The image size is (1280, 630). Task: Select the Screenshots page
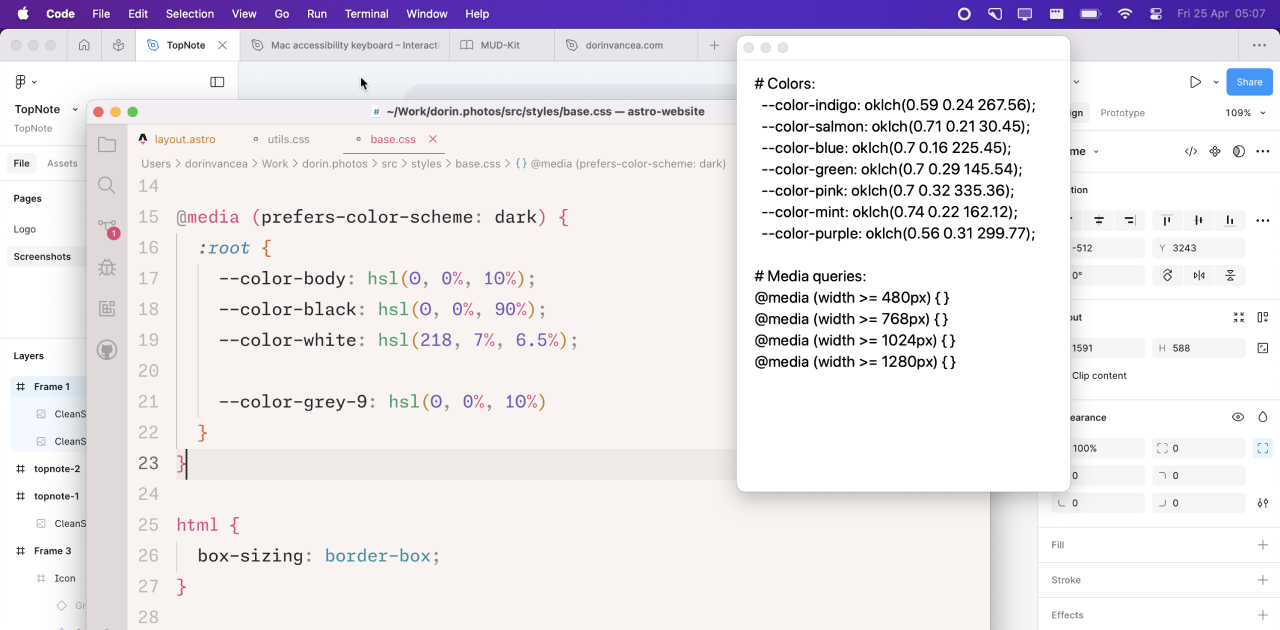pos(42,257)
